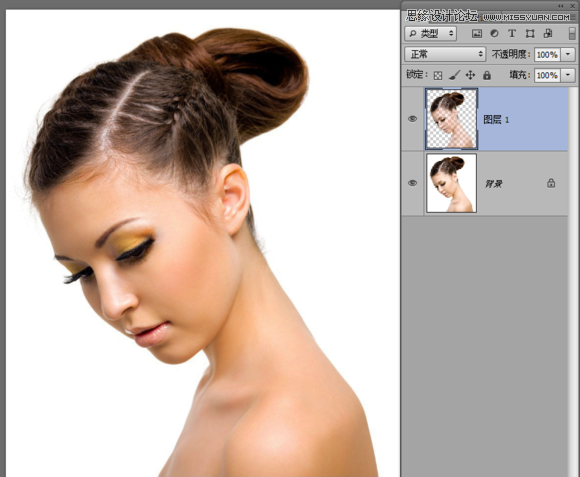
Task: Lock image pixels brush icon
Action: [454, 75]
